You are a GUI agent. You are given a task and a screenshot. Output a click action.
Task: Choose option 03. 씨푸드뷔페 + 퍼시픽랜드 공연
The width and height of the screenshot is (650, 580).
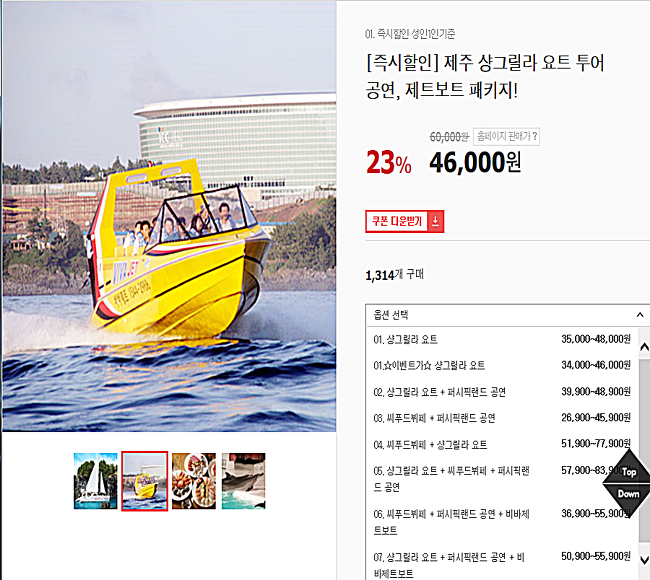pyautogui.click(x=502, y=418)
